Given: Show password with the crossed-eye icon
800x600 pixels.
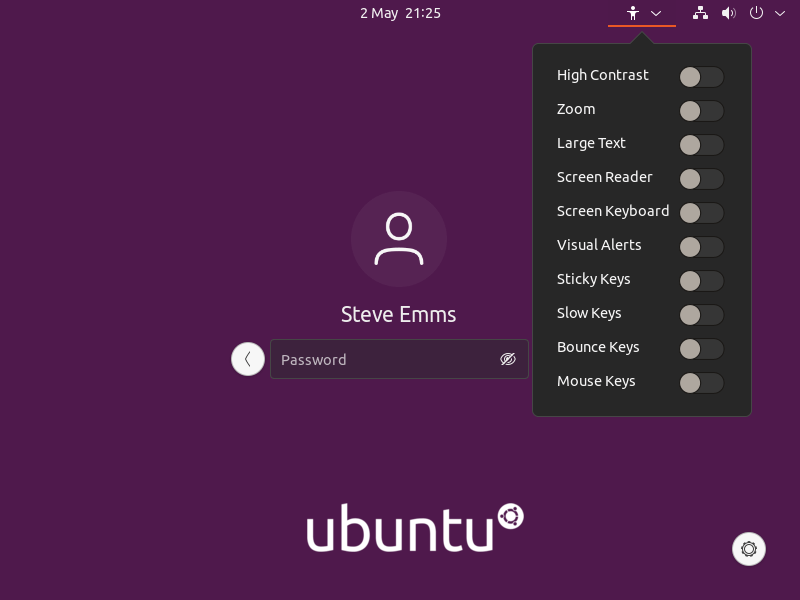Looking at the screenshot, I should 508,359.
